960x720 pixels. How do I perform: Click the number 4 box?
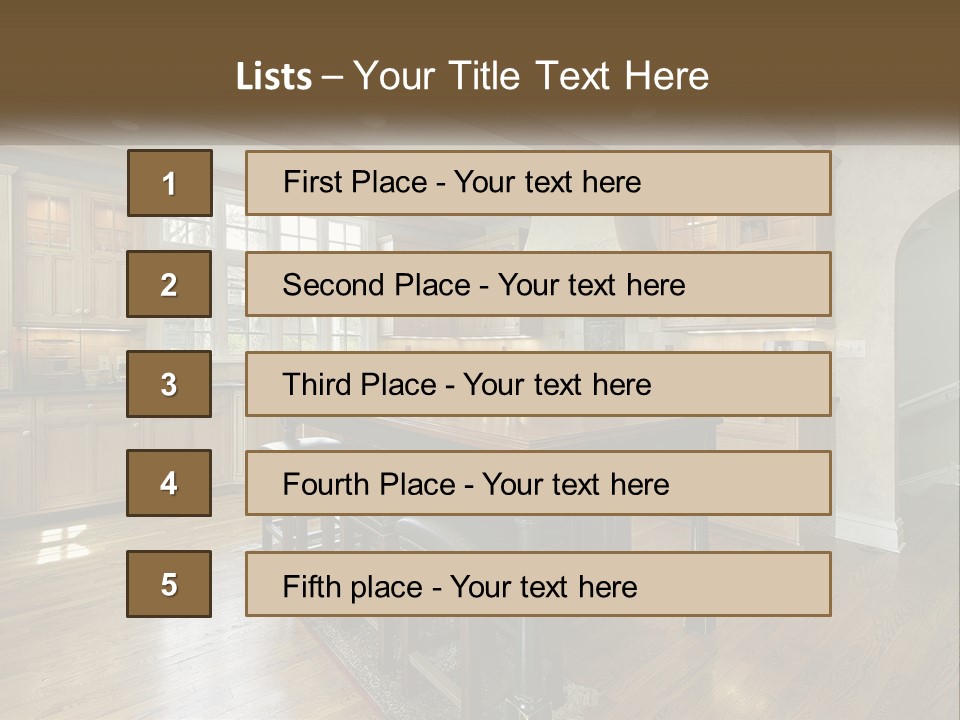point(169,483)
